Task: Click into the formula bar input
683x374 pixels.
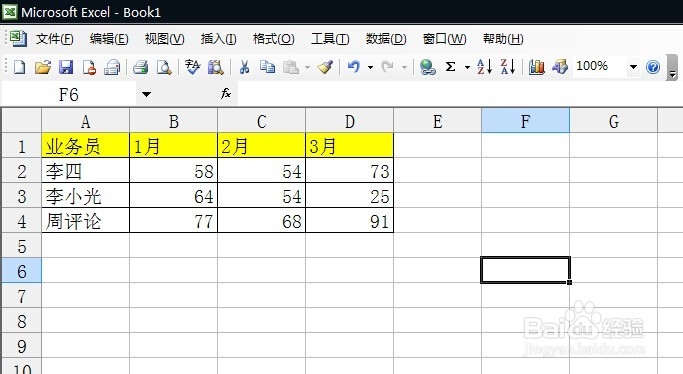Action: pyautogui.click(x=460, y=93)
